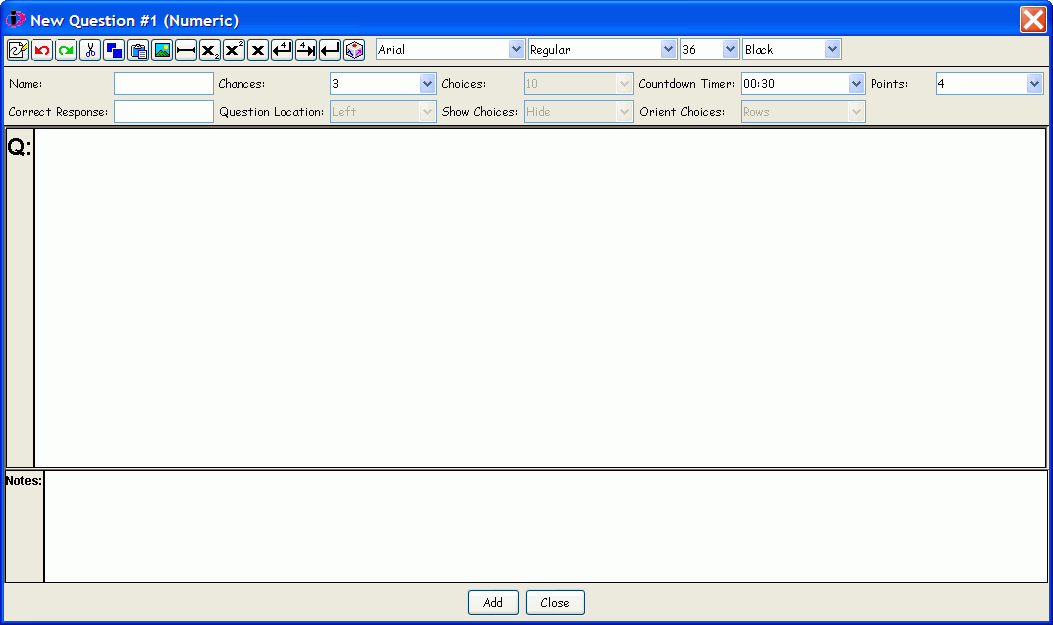Apply subscript formatting

pyautogui.click(x=209, y=48)
